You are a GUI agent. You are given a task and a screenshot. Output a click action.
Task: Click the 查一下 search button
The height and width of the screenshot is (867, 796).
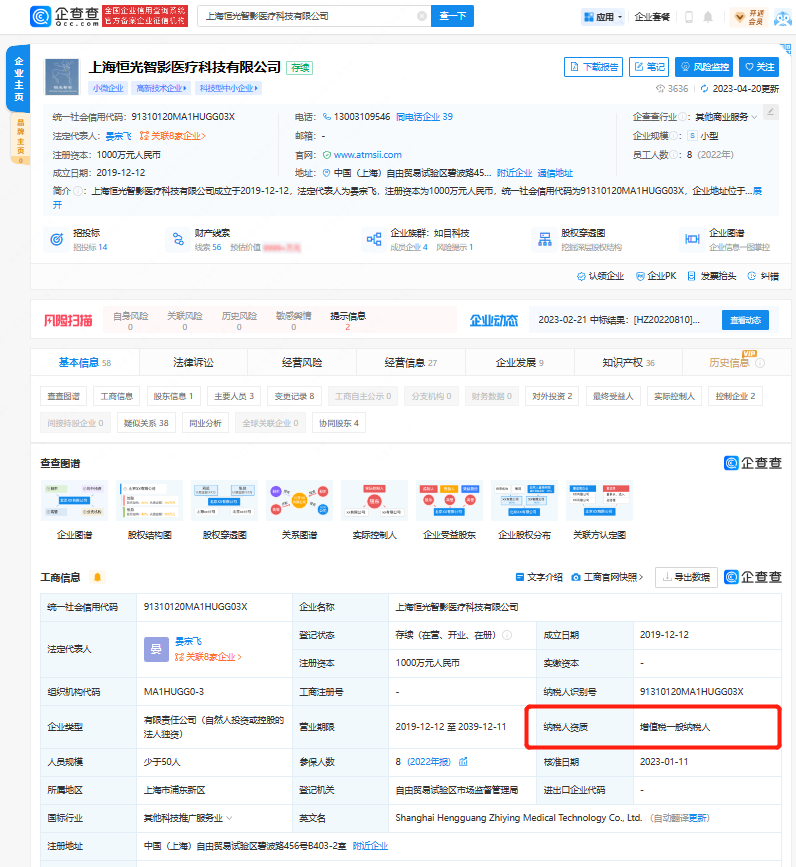tap(452, 16)
